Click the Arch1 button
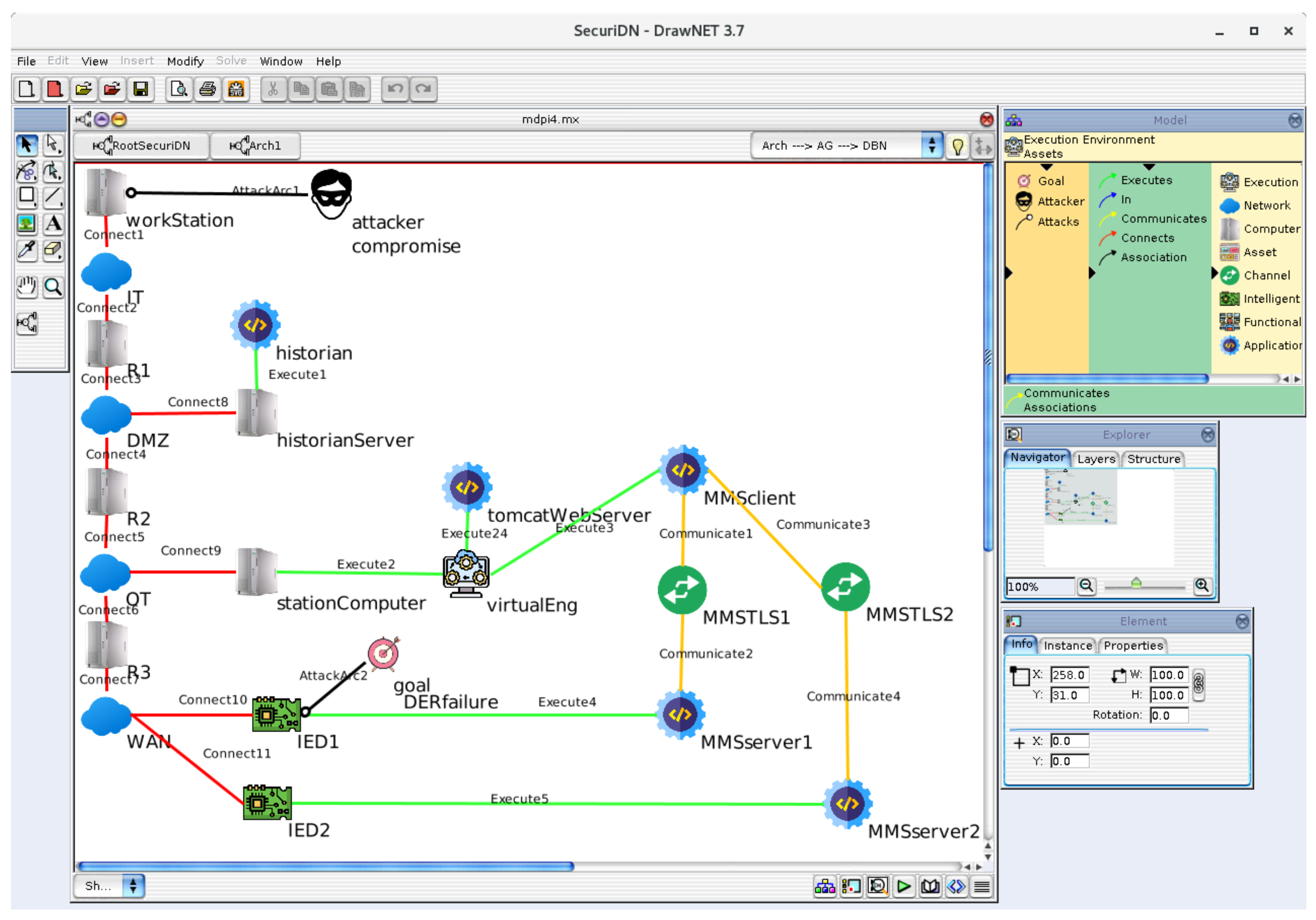 (256, 146)
